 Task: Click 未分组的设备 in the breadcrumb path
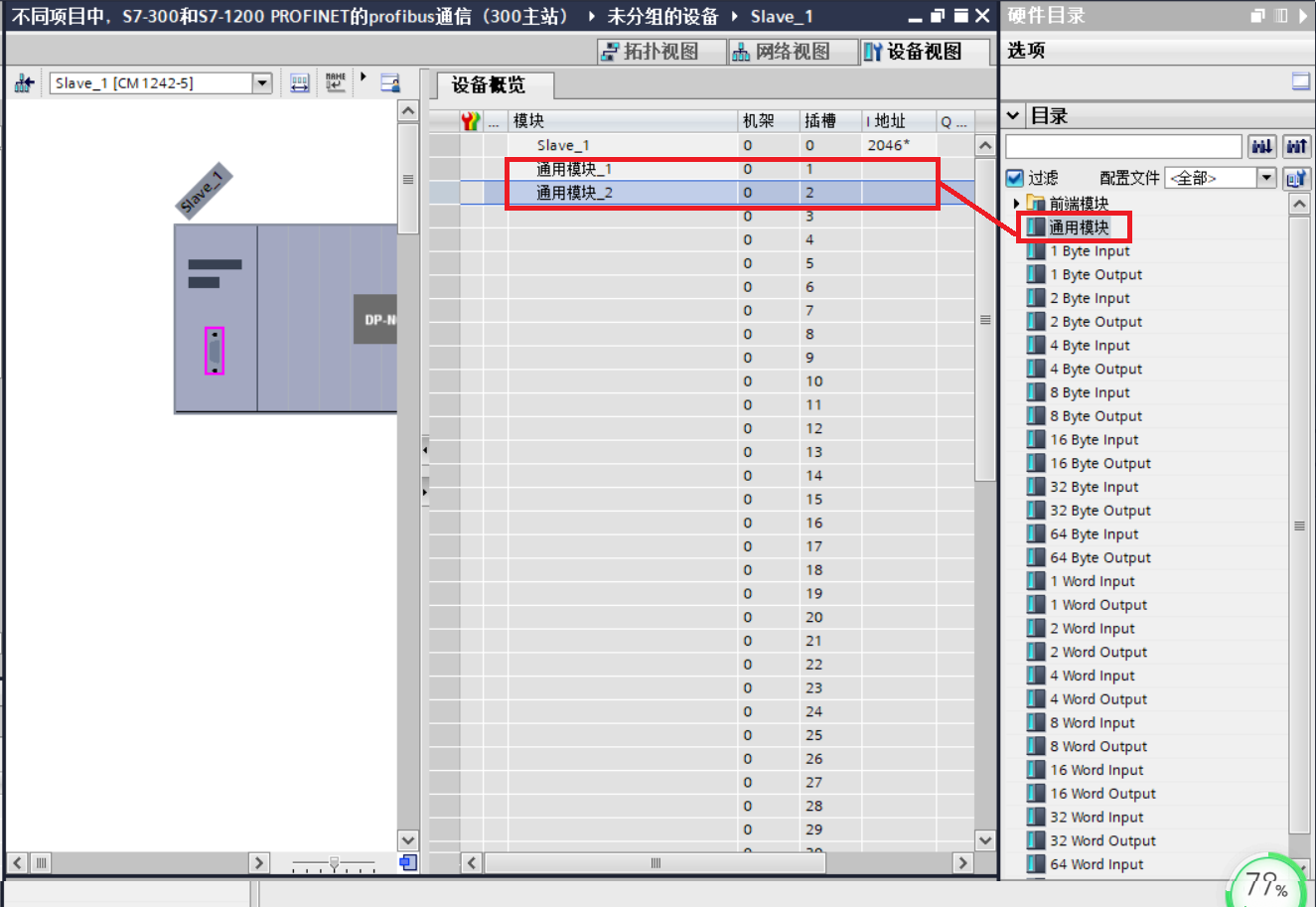point(662,16)
